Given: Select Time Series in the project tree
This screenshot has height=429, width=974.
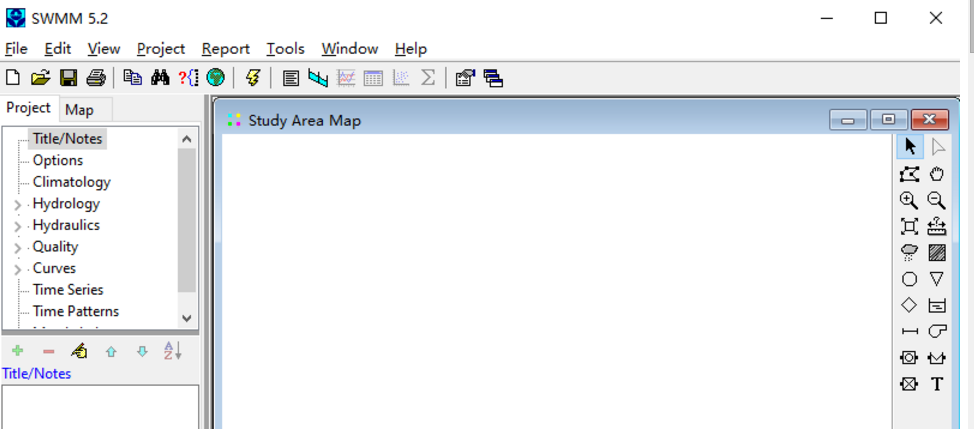Looking at the screenshot, I should [x=68, y=290].
